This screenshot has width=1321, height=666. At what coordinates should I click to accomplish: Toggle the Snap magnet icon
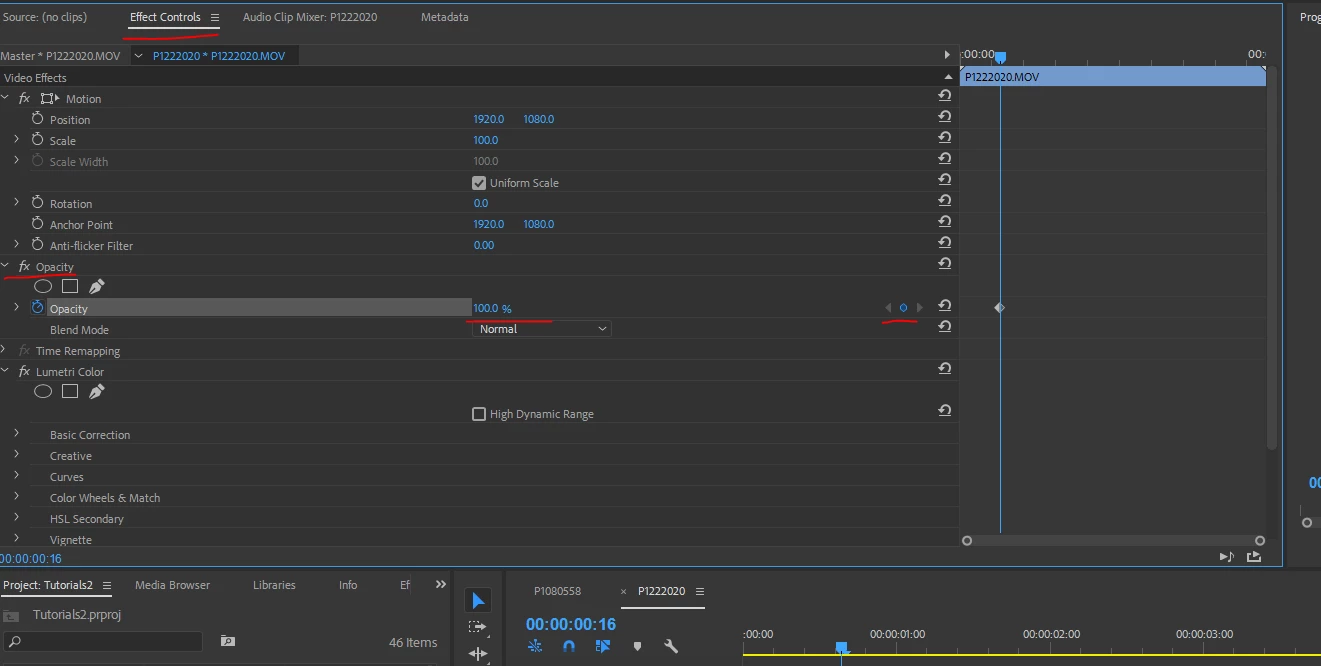pyautogui.click(x=569, y=646)
